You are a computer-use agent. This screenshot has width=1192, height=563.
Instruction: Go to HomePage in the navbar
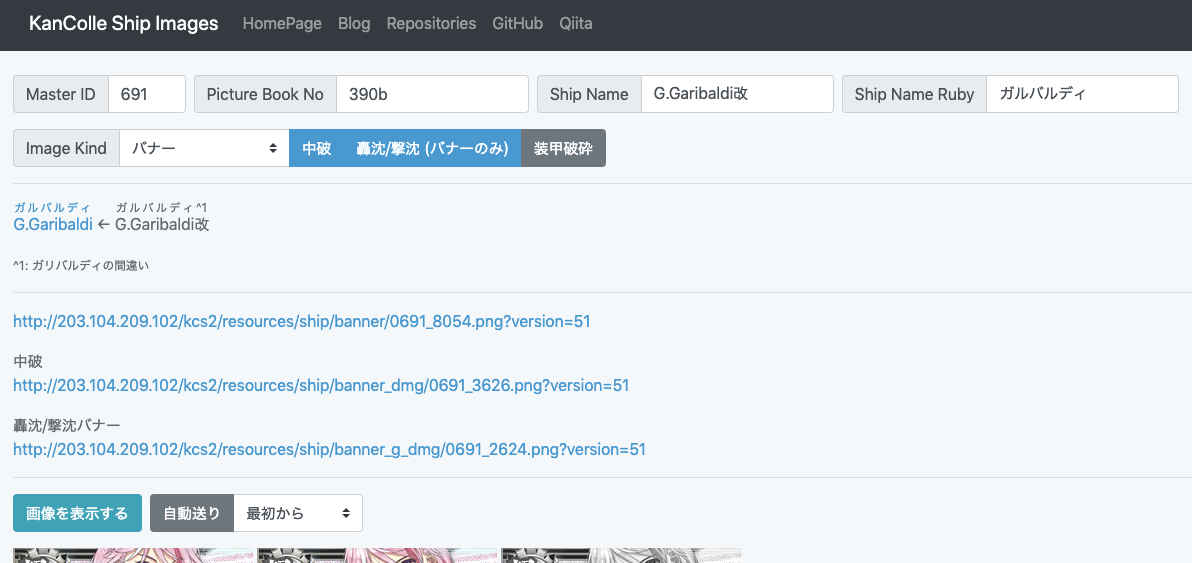click(282, 24)
